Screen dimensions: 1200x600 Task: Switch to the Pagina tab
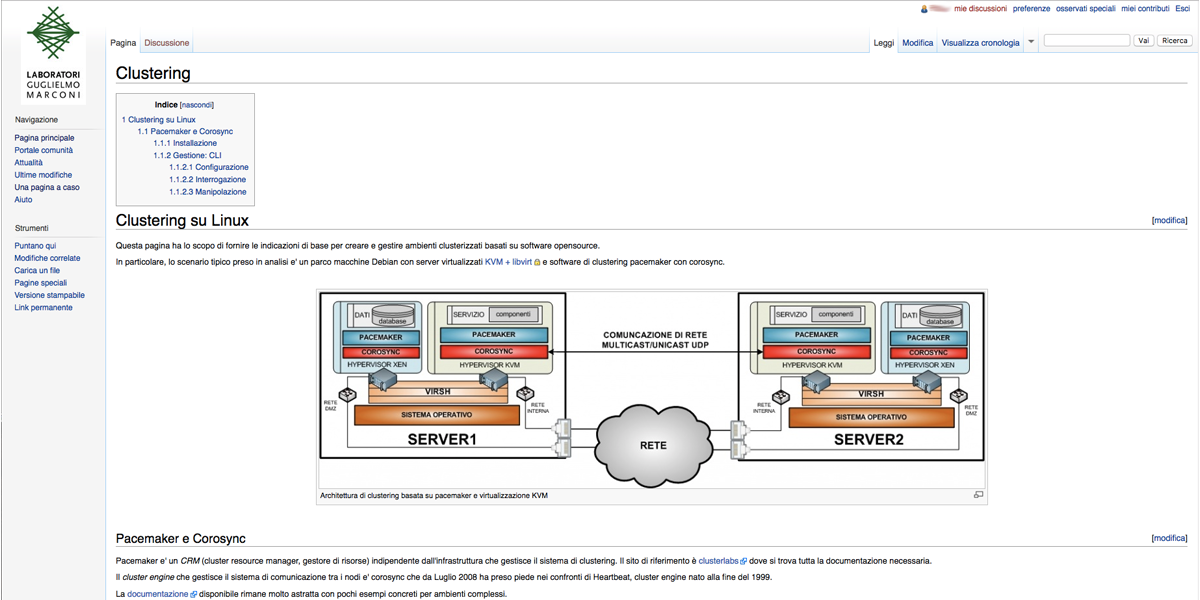click(x=123, y=43)
